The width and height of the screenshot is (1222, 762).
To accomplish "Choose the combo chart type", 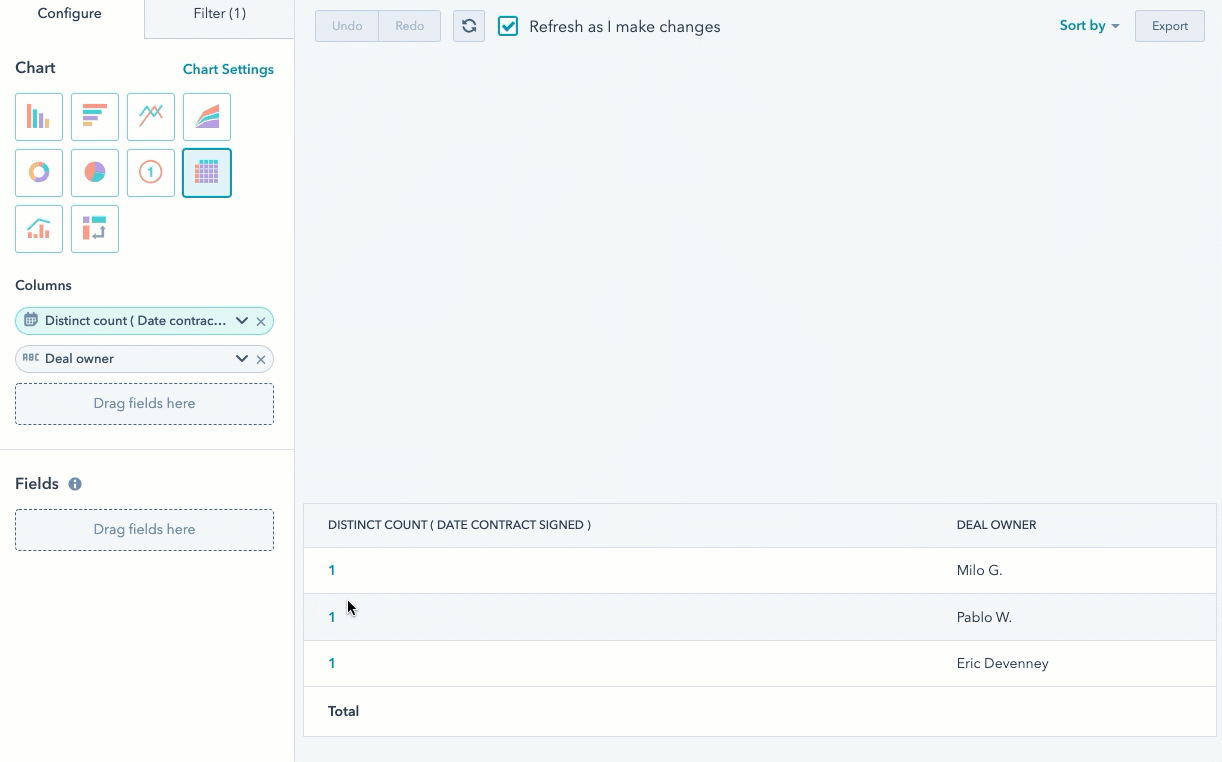I will pos(38,229).
